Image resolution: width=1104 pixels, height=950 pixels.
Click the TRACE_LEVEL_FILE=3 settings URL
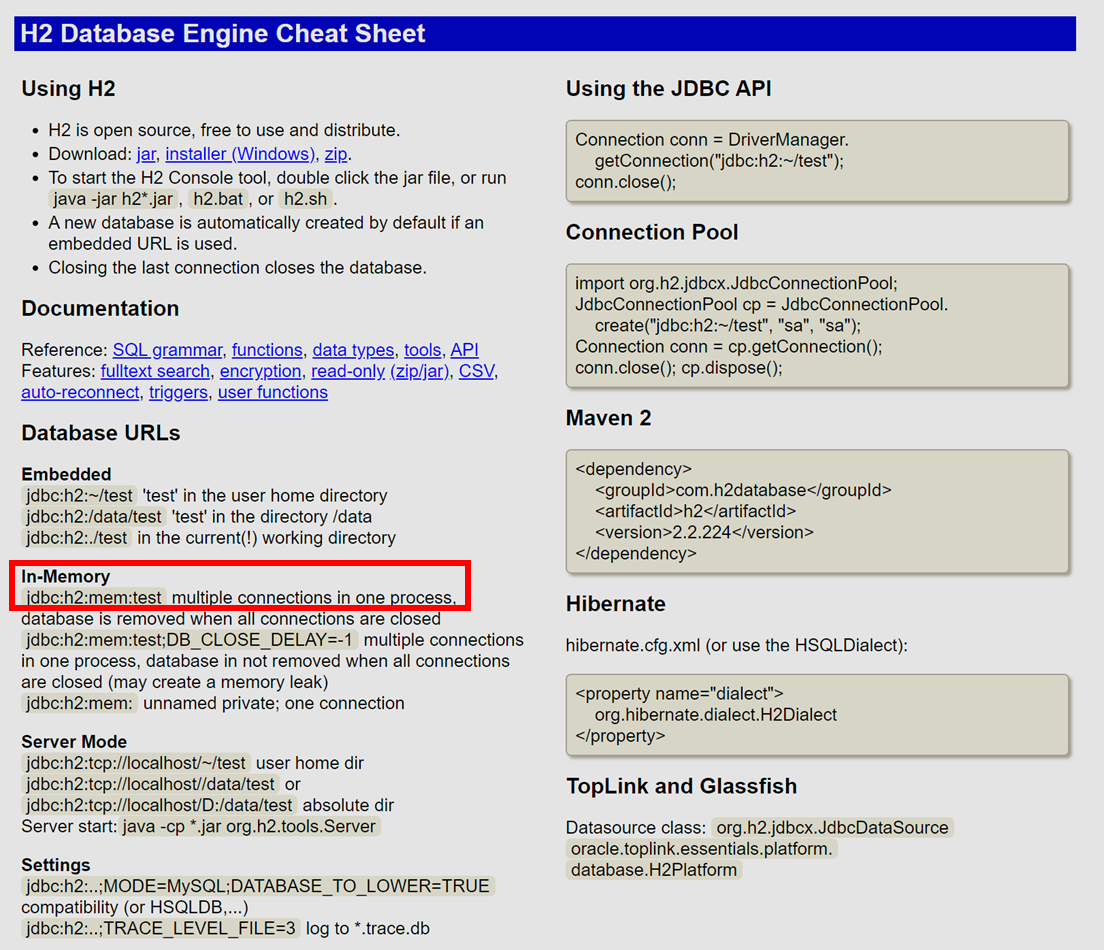point(161,929)
